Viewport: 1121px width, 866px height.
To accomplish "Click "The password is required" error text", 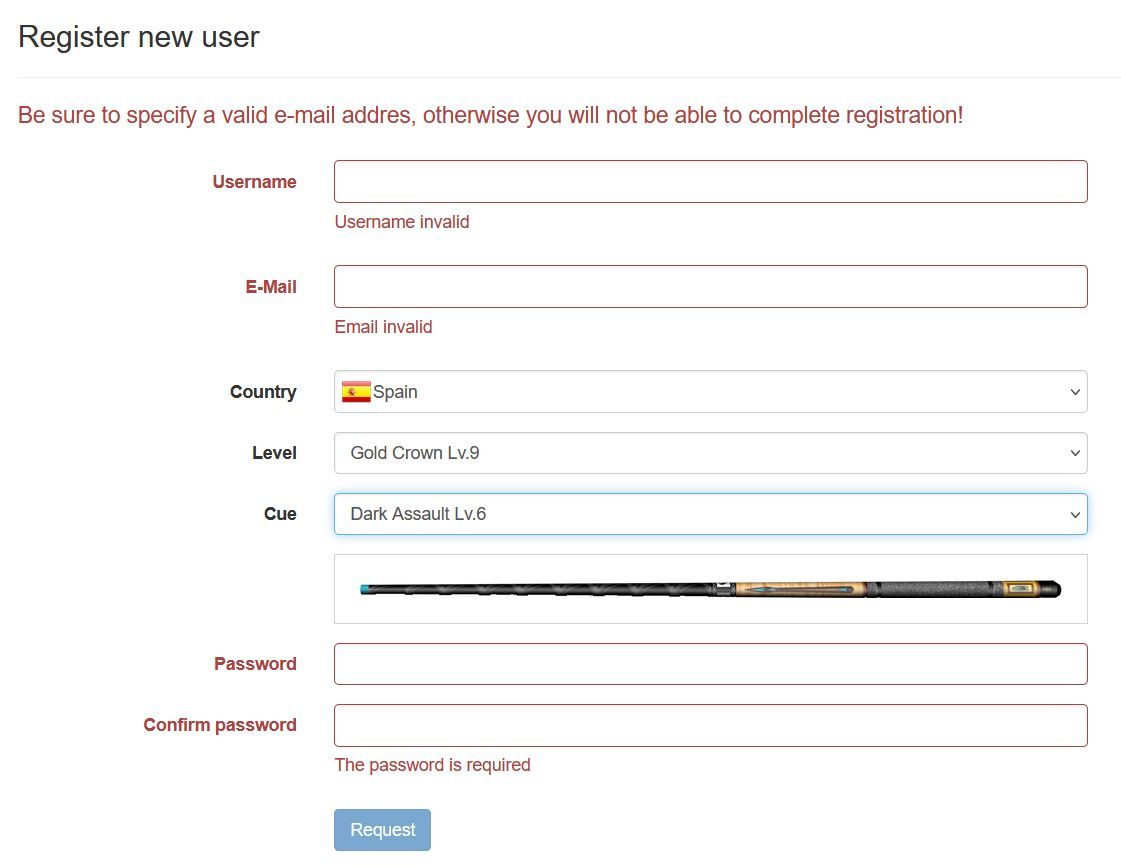I will 432,765.
